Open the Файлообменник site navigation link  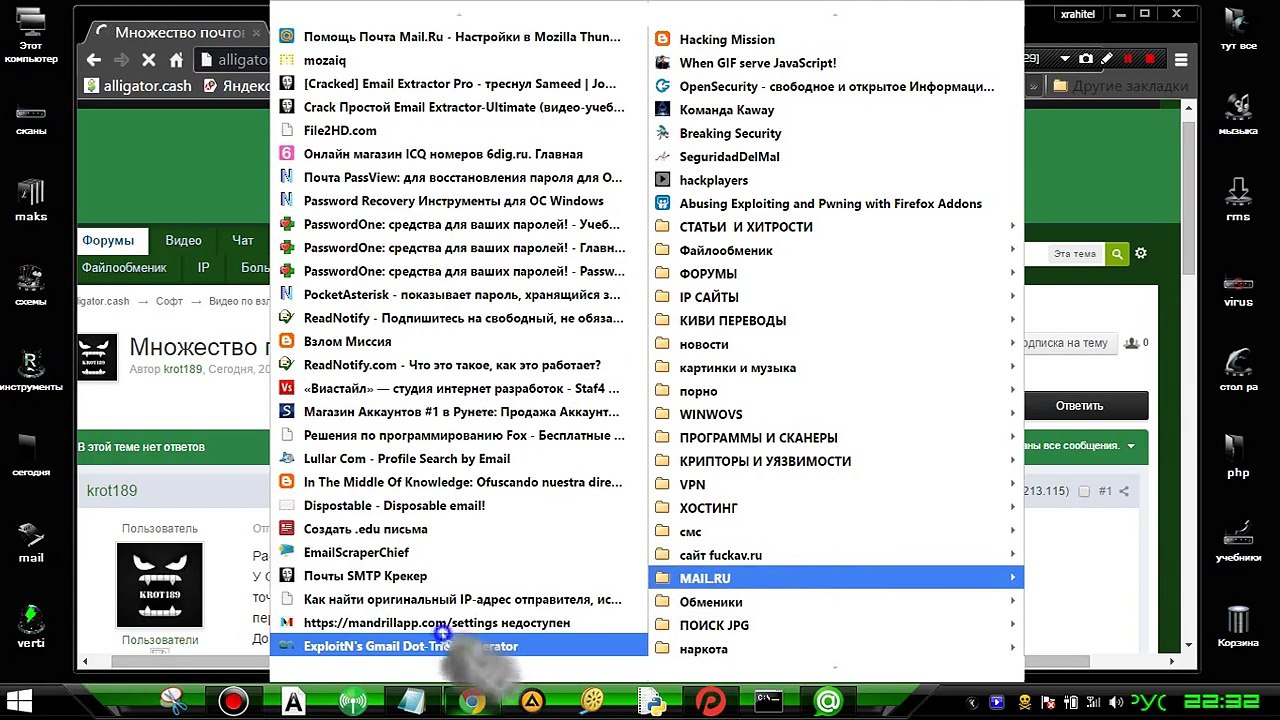tap(124, 268)
